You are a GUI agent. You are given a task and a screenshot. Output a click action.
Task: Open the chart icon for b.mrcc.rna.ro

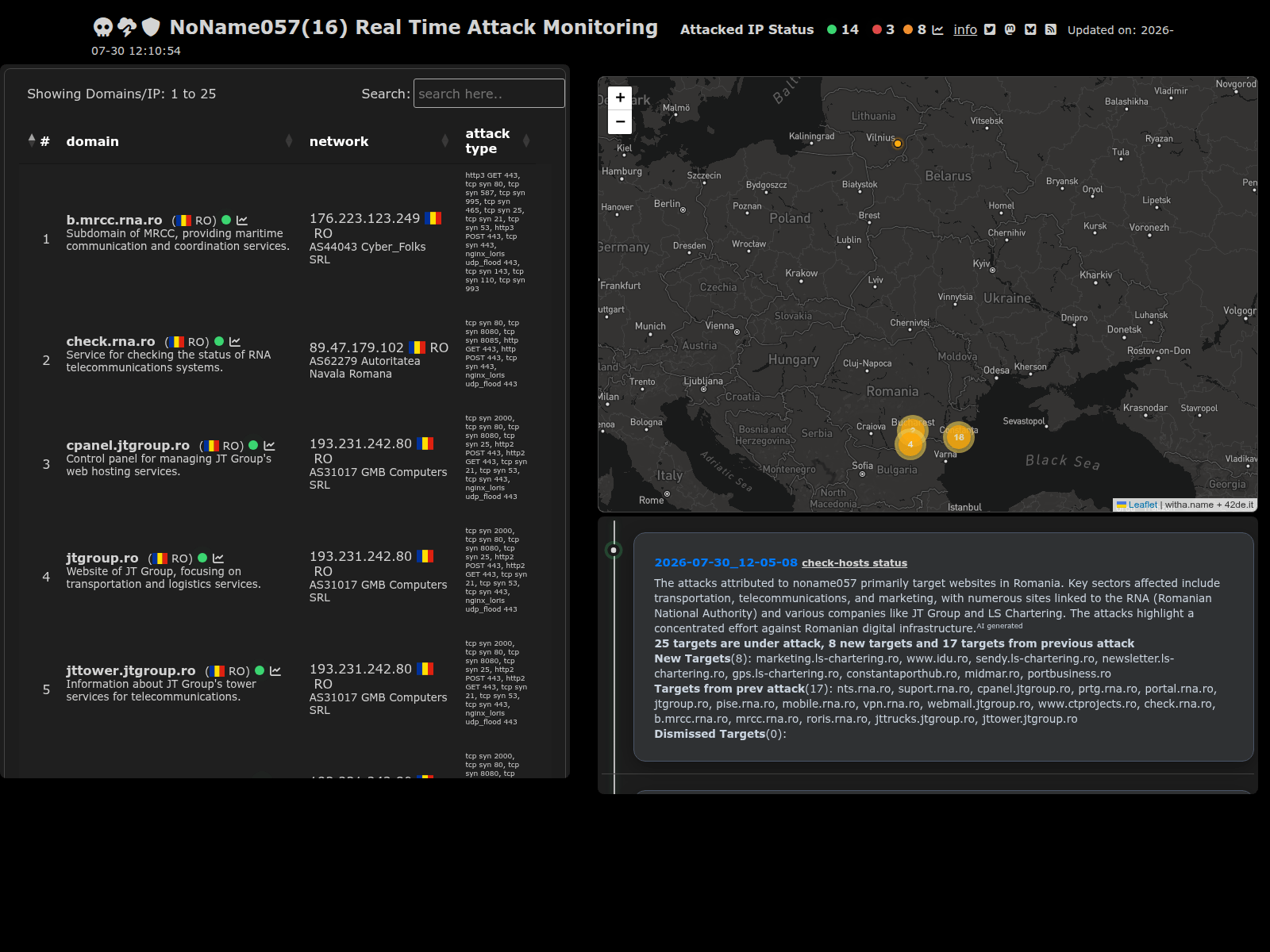pyautogui.click(x=242, y=221)
